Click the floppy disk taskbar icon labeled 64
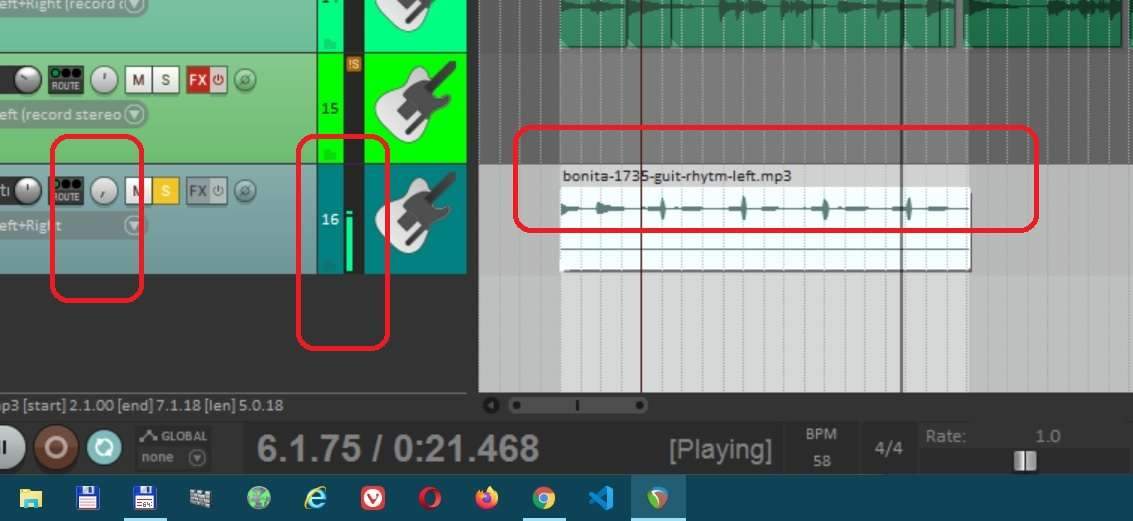This screenshot has width=1133, height=521. point(145,498)
